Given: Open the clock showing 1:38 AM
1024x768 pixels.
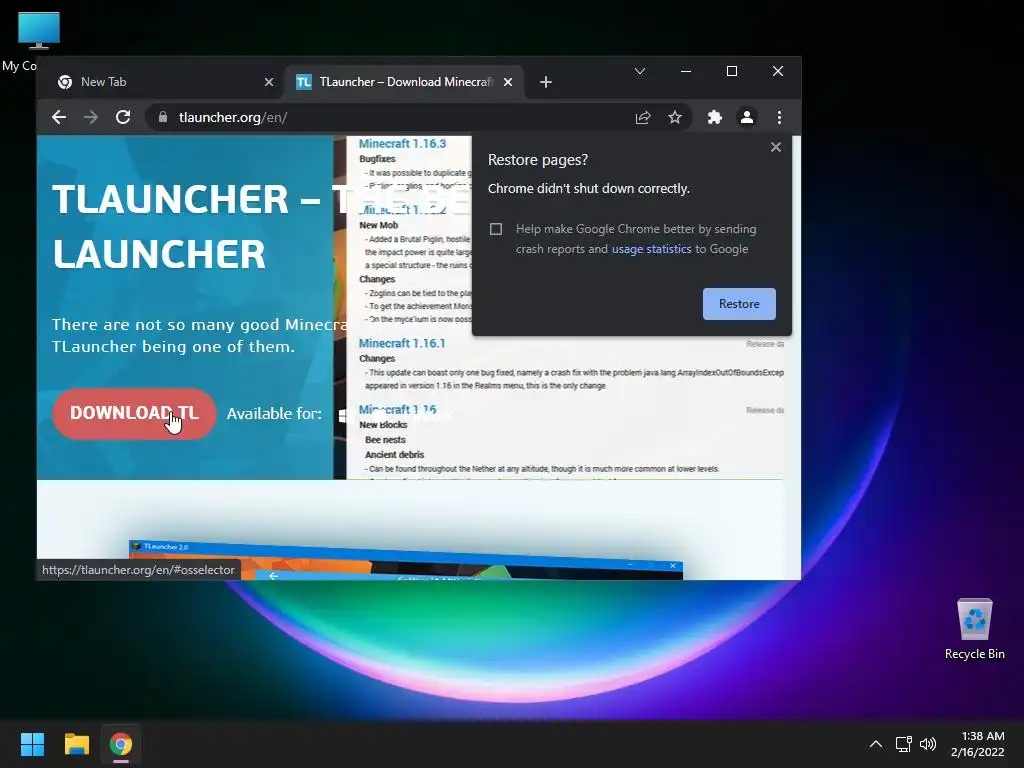Looking at the screenshot, I should [978, 744].
